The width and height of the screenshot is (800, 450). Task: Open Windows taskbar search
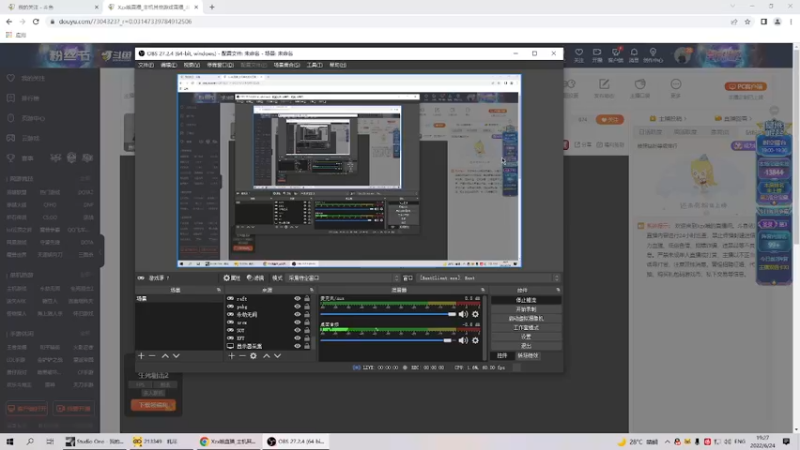click(x=30, y=441)
